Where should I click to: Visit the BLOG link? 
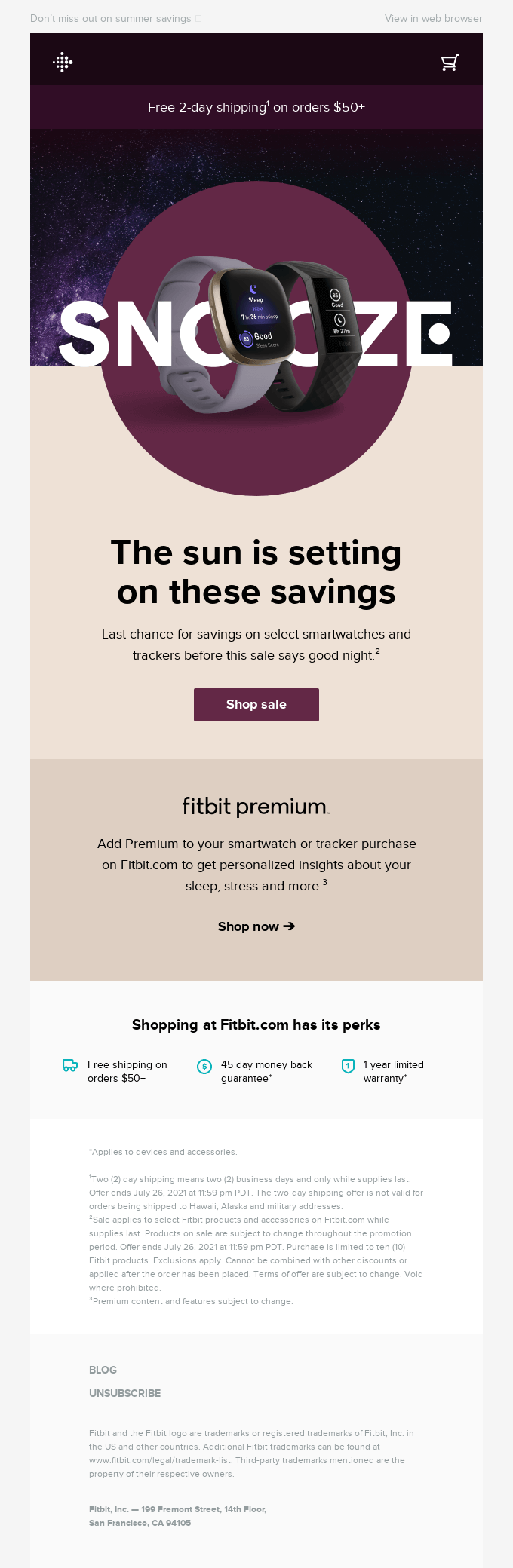pyautogui.click(x=103, y=1370)
